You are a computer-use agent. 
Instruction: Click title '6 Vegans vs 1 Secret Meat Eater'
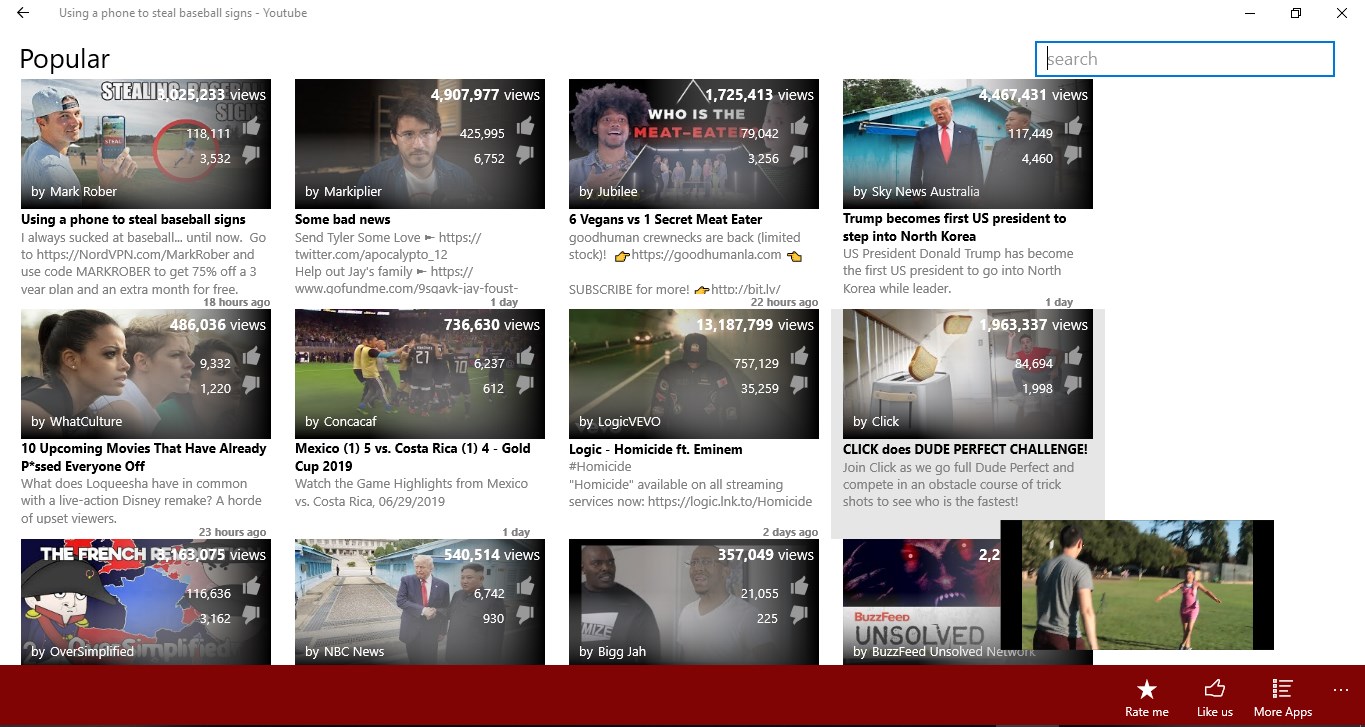tap(666, 219)
